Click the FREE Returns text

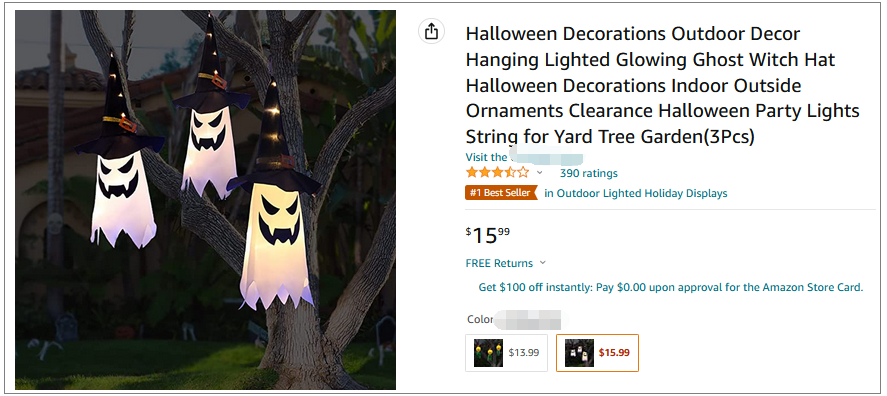499,263
